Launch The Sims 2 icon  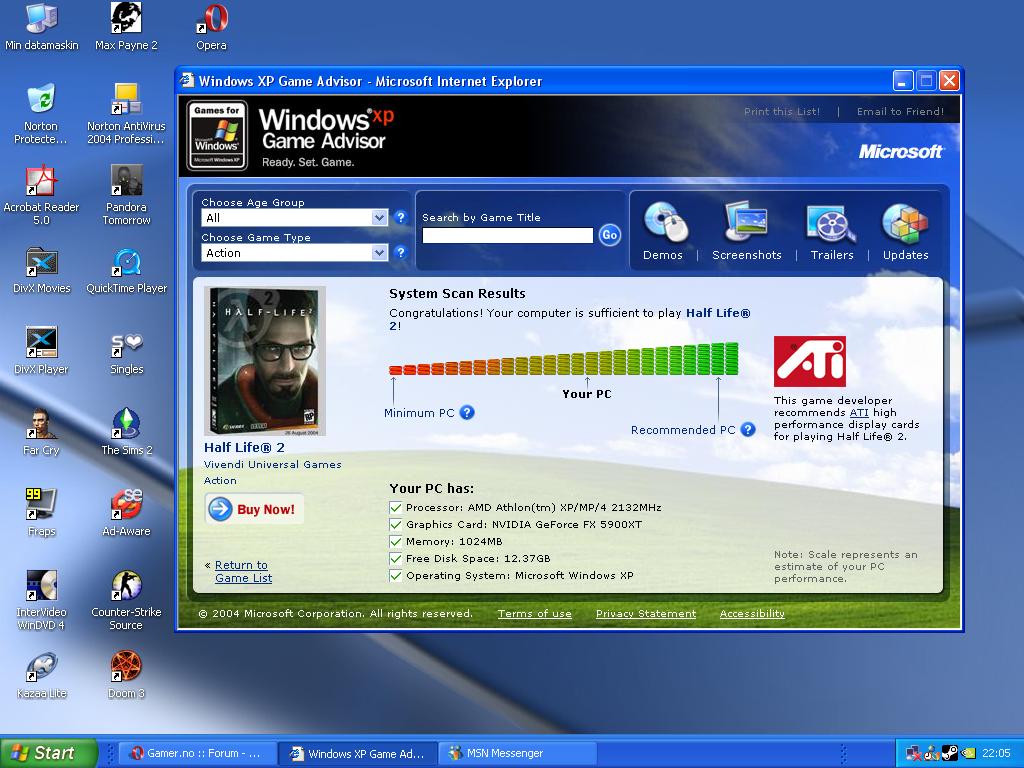126,432
